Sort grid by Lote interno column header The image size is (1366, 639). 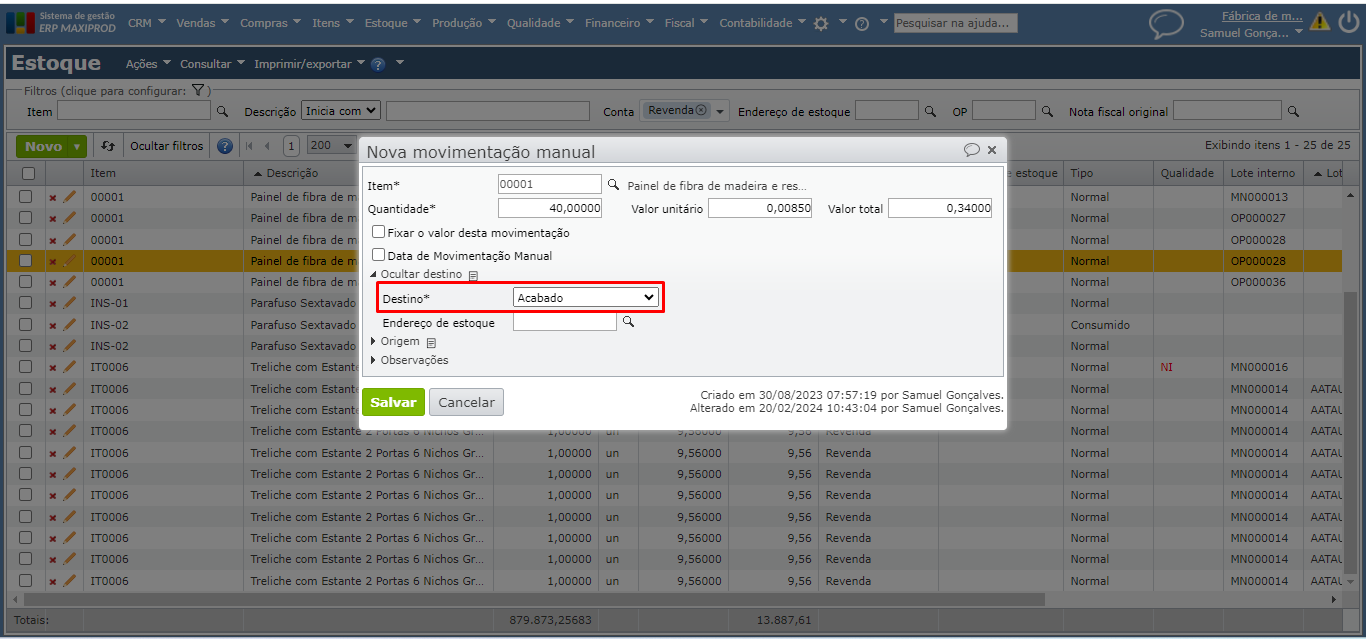[1263, 173]
